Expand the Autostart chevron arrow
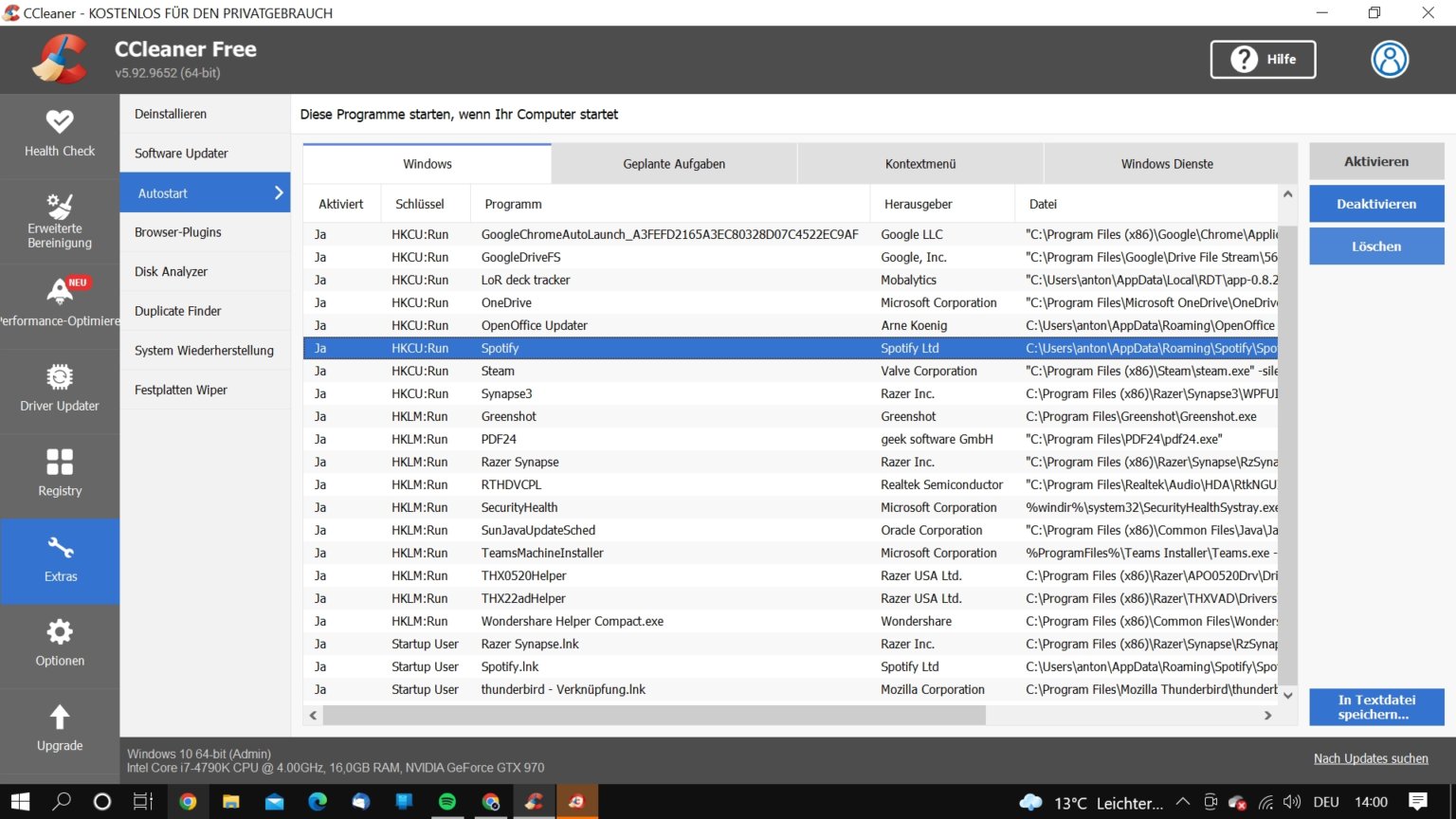This screenshot has width=1456, height=819. point(278,192)
